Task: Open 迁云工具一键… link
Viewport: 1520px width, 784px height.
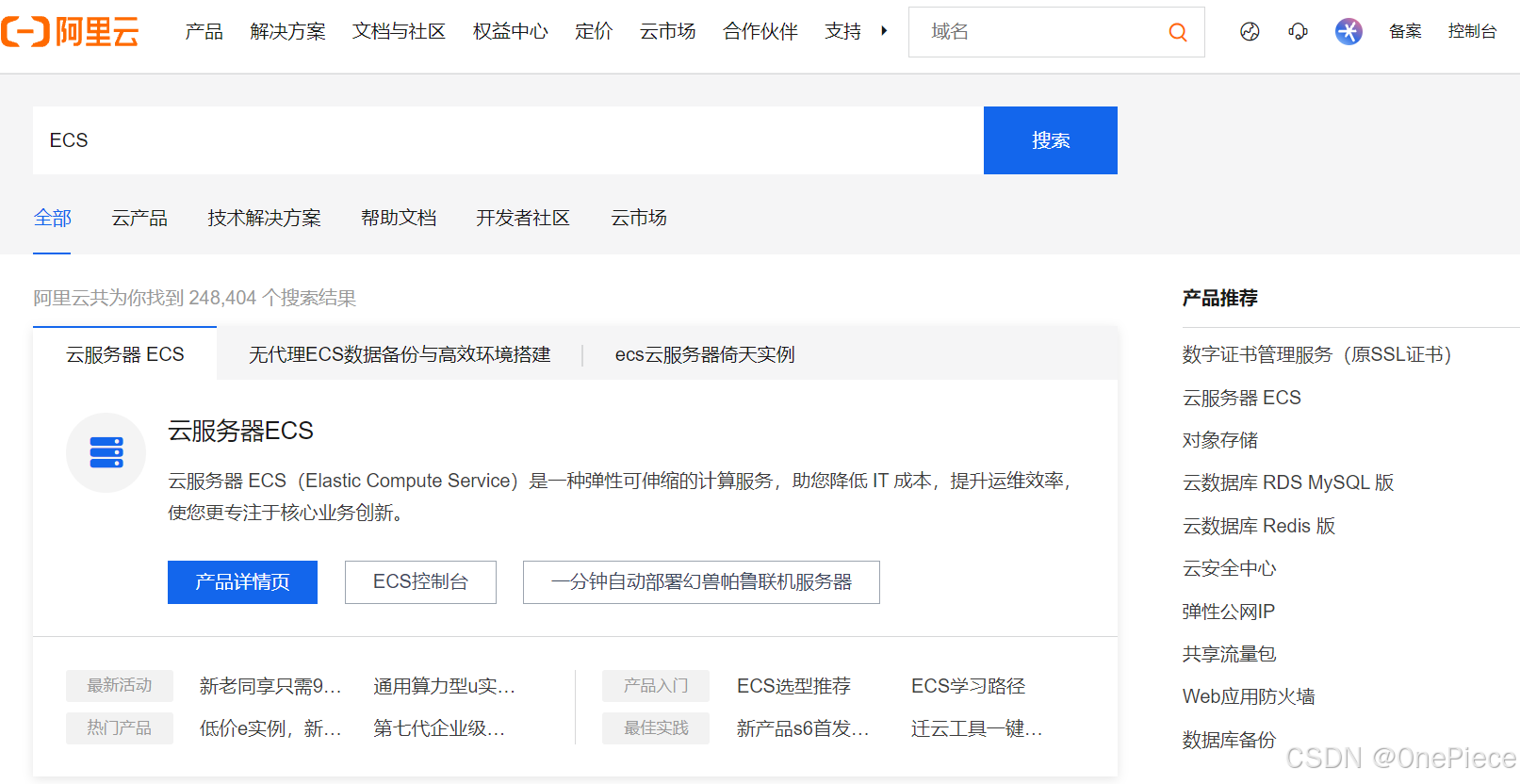Action: pos(976,728)
